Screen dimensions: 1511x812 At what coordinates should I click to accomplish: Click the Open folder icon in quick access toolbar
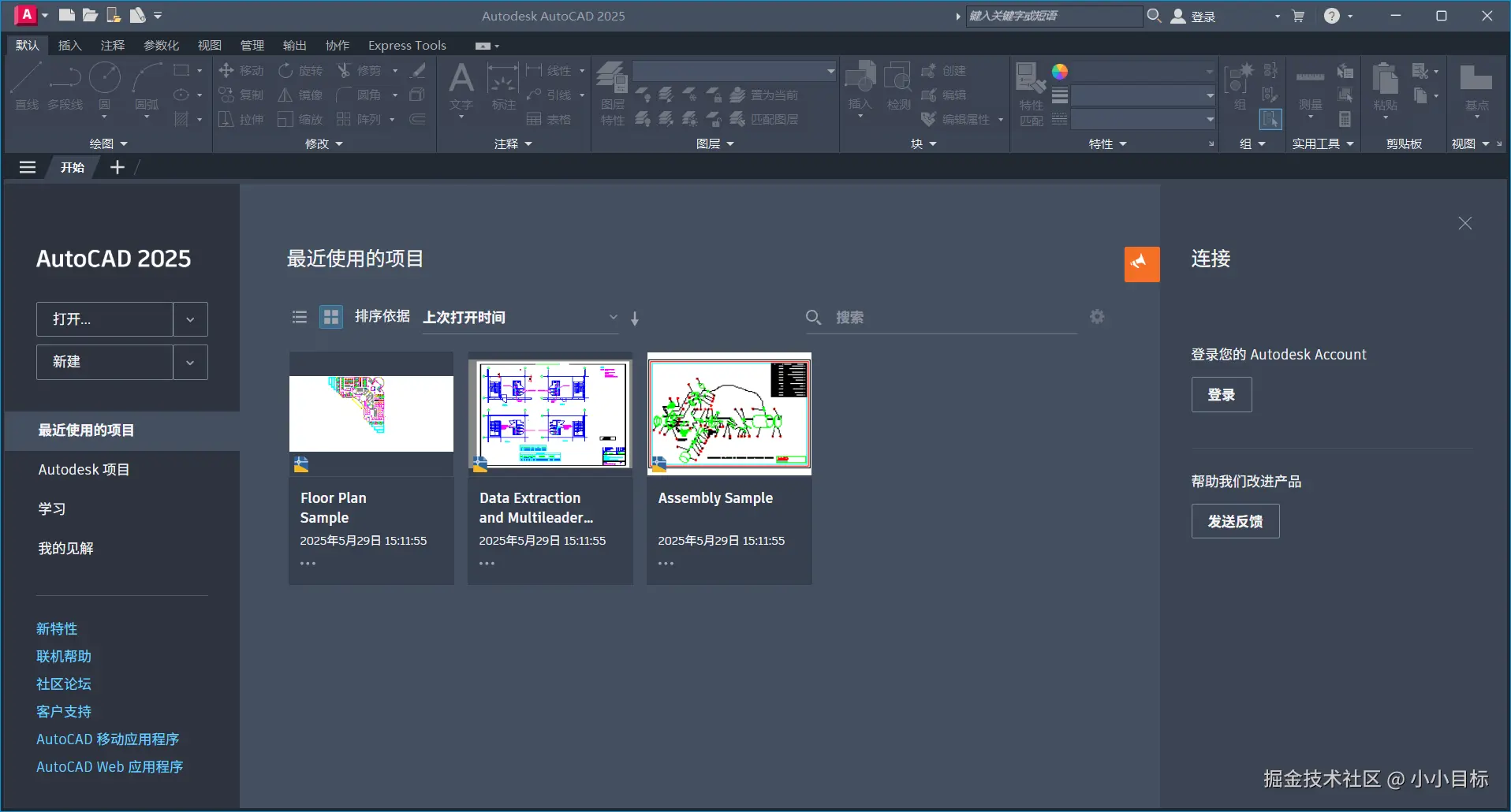pyautogui.click(x=90, y=15)
